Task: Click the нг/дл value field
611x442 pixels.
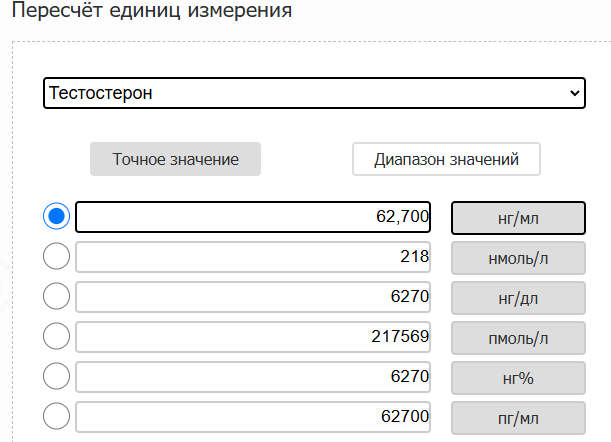Action: [253, 297]
